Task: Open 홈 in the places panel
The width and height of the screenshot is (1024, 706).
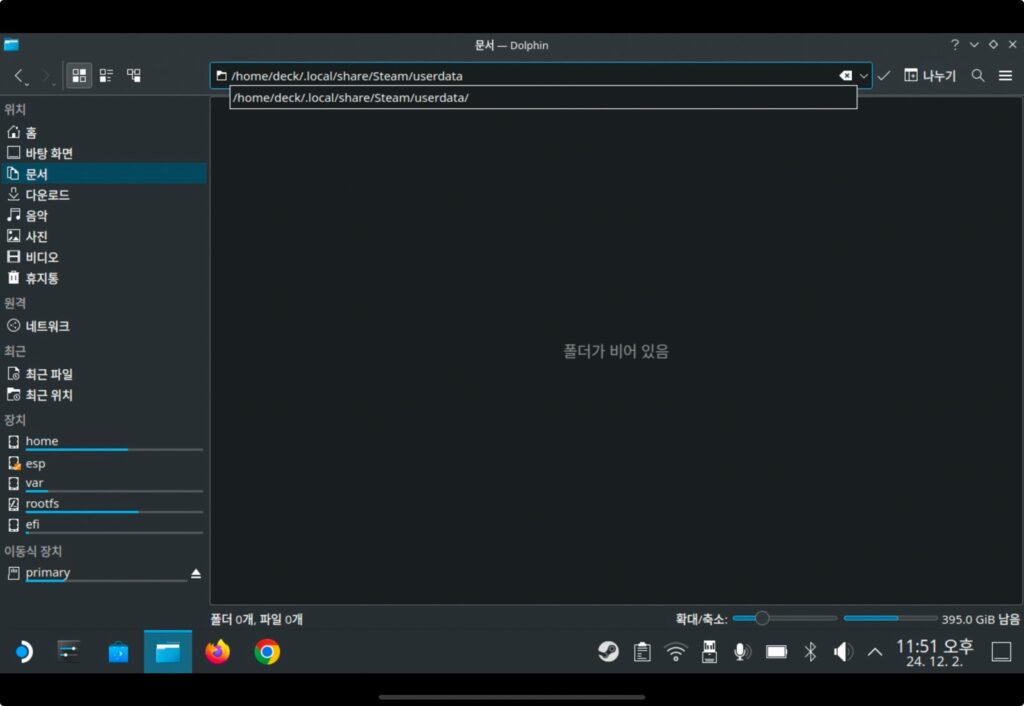Action: [104, 133]
